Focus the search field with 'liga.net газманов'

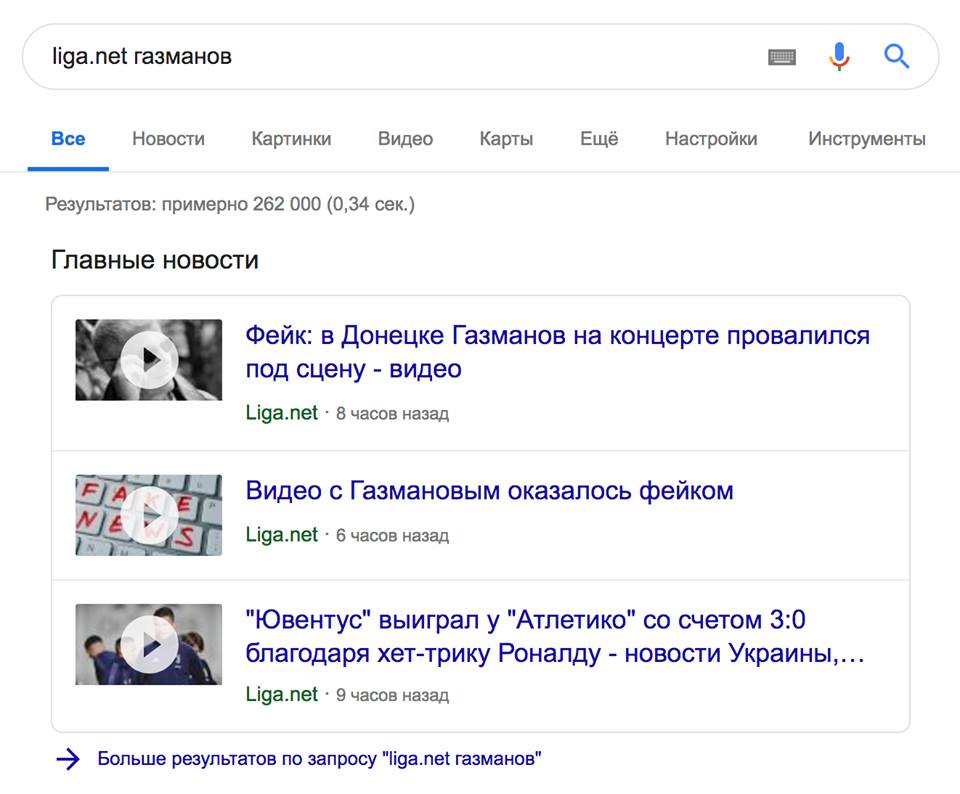(400, 57)
